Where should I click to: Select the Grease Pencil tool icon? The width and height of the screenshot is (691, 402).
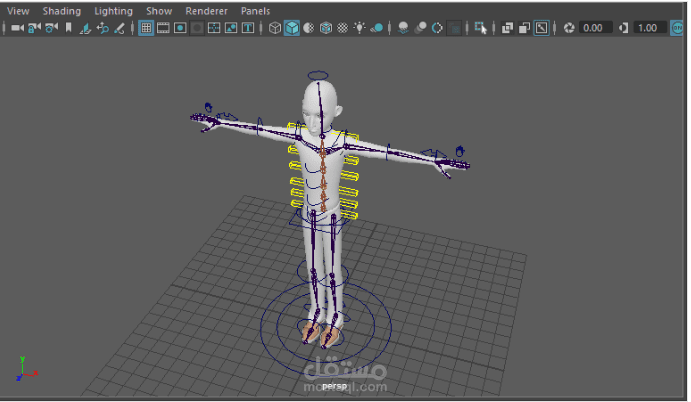point(119,28)
